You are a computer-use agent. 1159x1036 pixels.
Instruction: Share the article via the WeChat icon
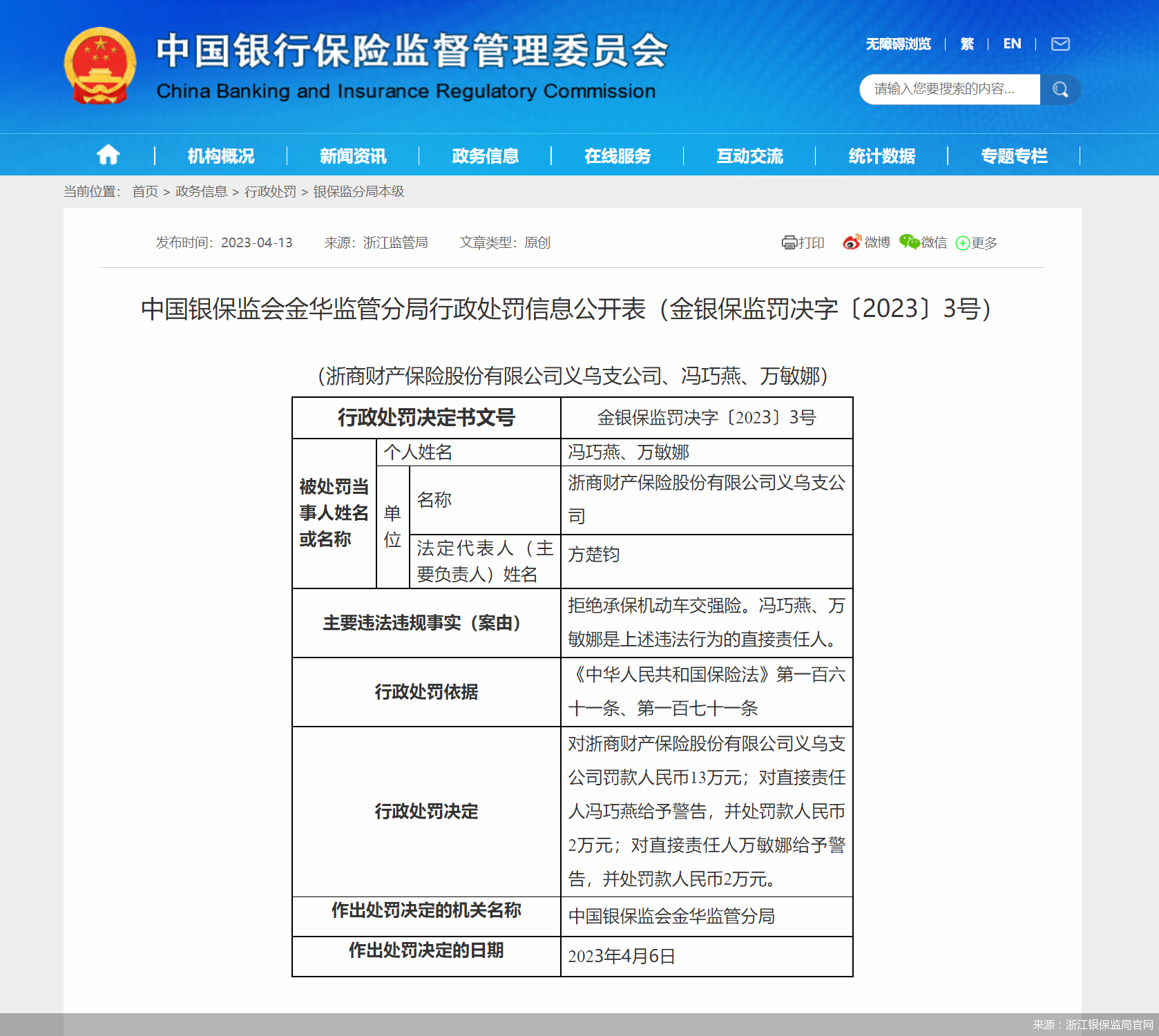(908, 243)
